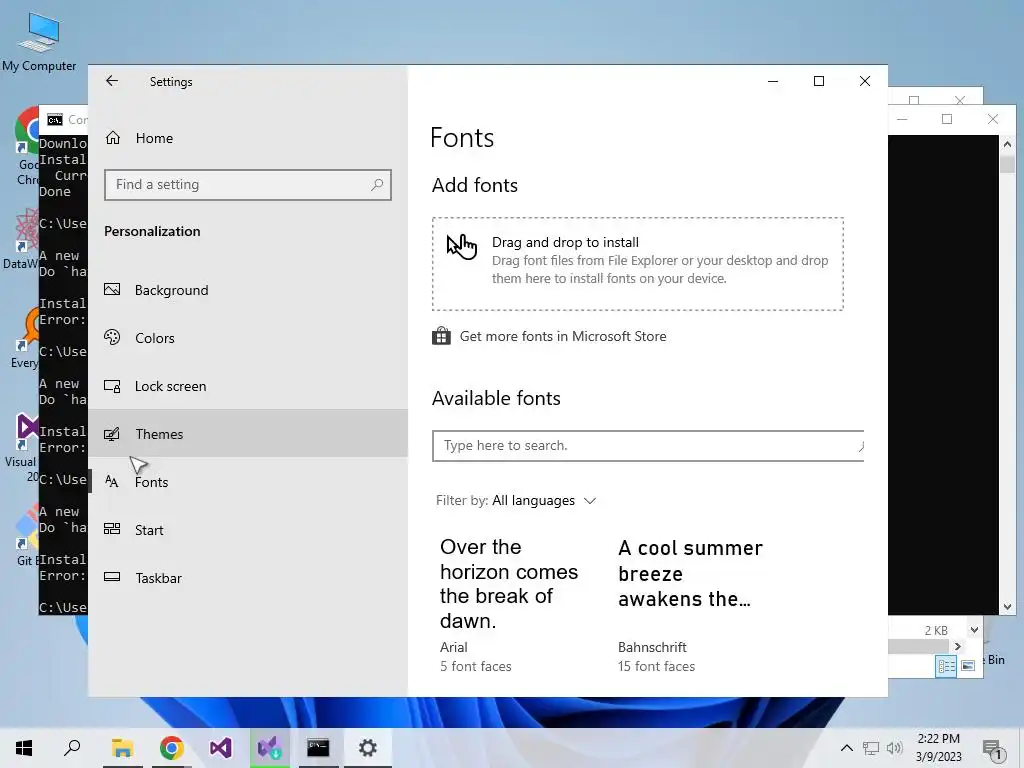This screenshot has width=1024, height=768.
Task: Open Google Chrome from the taskbar
Action: click(171, 748)
